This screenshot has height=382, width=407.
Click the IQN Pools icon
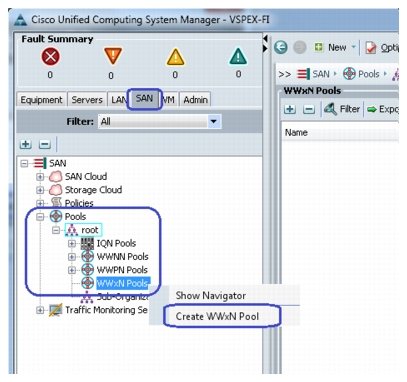pyautogui.click(x=87, y=243)
